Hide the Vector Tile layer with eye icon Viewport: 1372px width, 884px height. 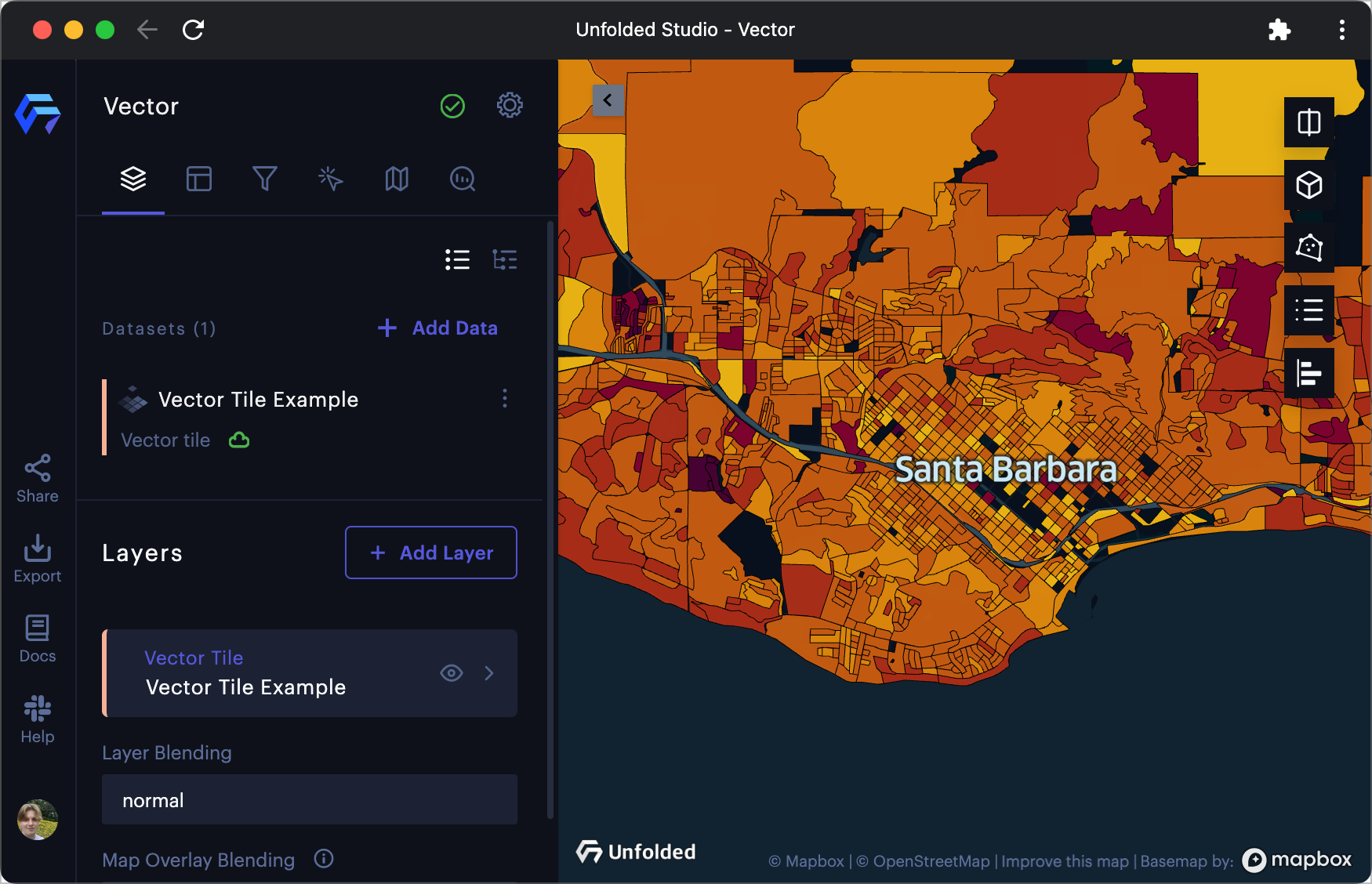(452, 673)
